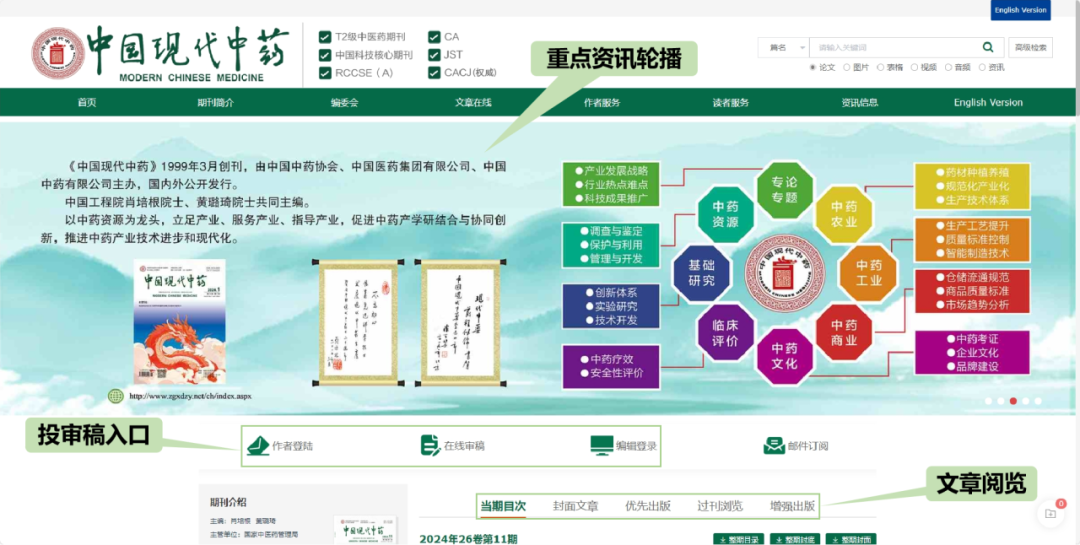
Task: Select the 视频 radio button
Action: [x=914, y=67]
